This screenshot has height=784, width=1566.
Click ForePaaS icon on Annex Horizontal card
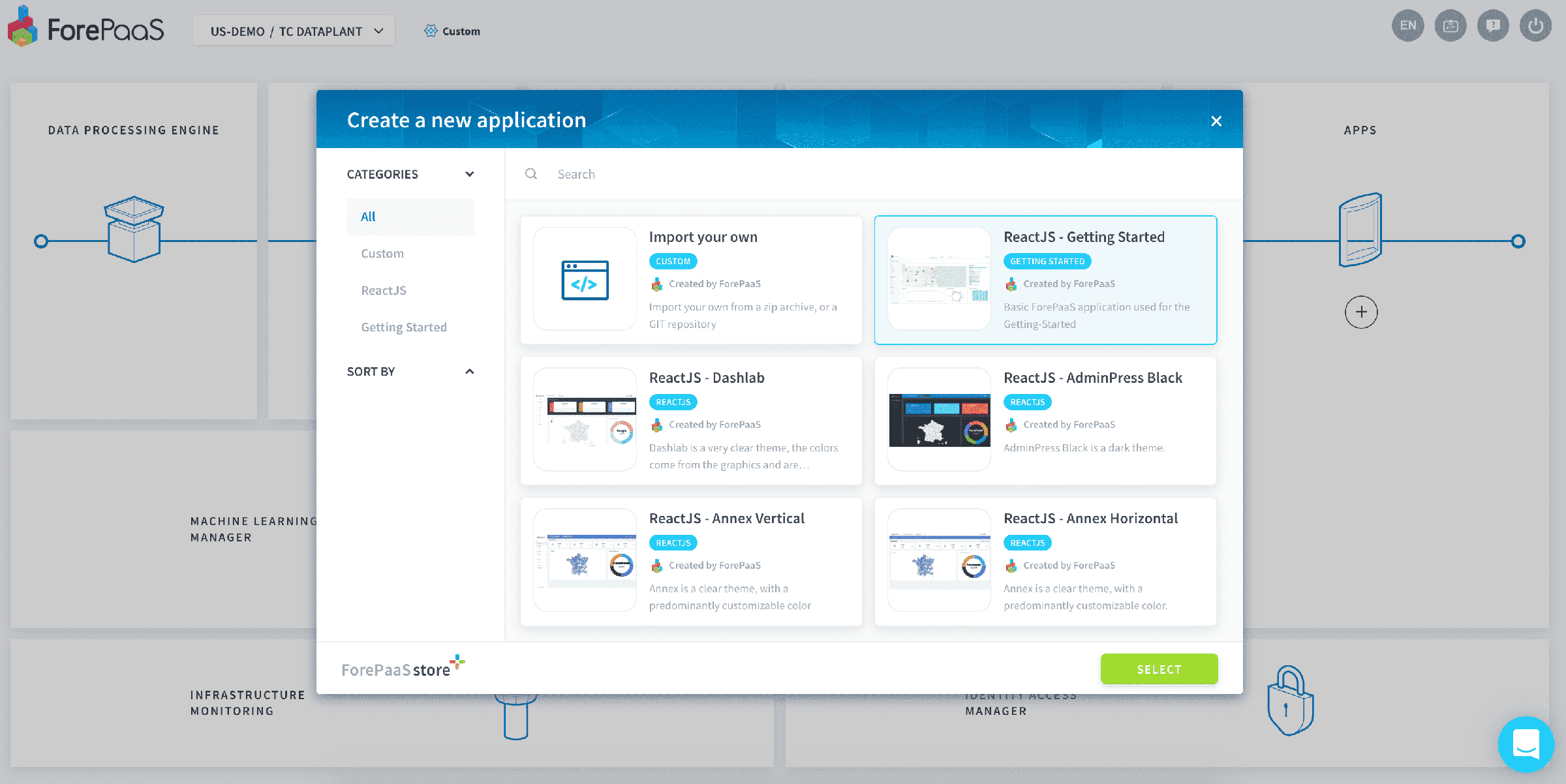[x=1011, y=566]
